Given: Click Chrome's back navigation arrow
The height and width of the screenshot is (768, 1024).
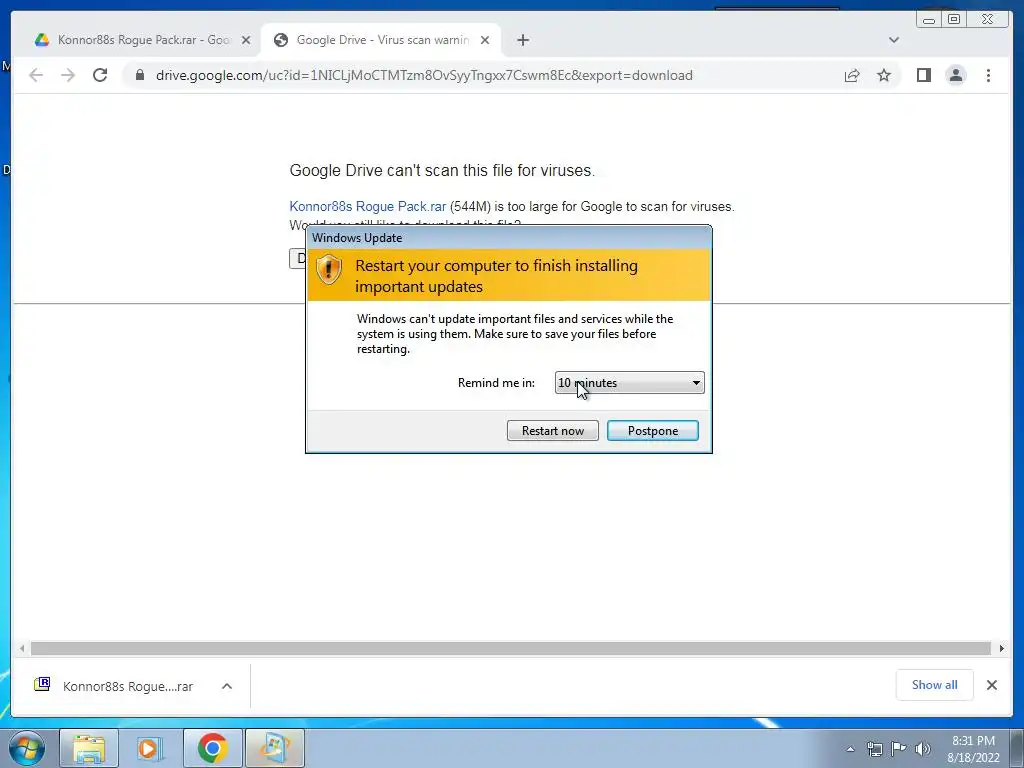Looking at the screenshot, I should (36, 75).
